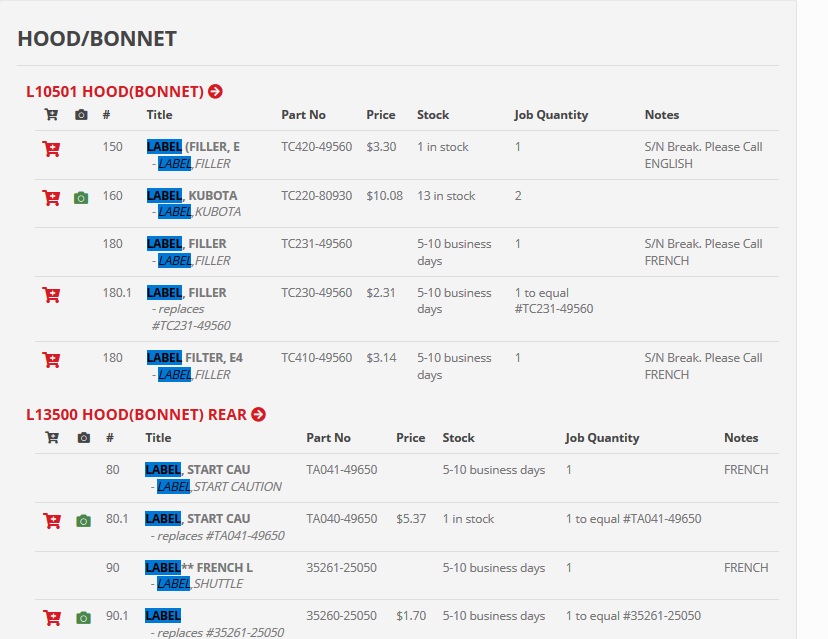Click arrow icon next to L13500 REAR
The width and height of the screenshot is (828, 639).
pyautogui.click(x=258, y=415)
